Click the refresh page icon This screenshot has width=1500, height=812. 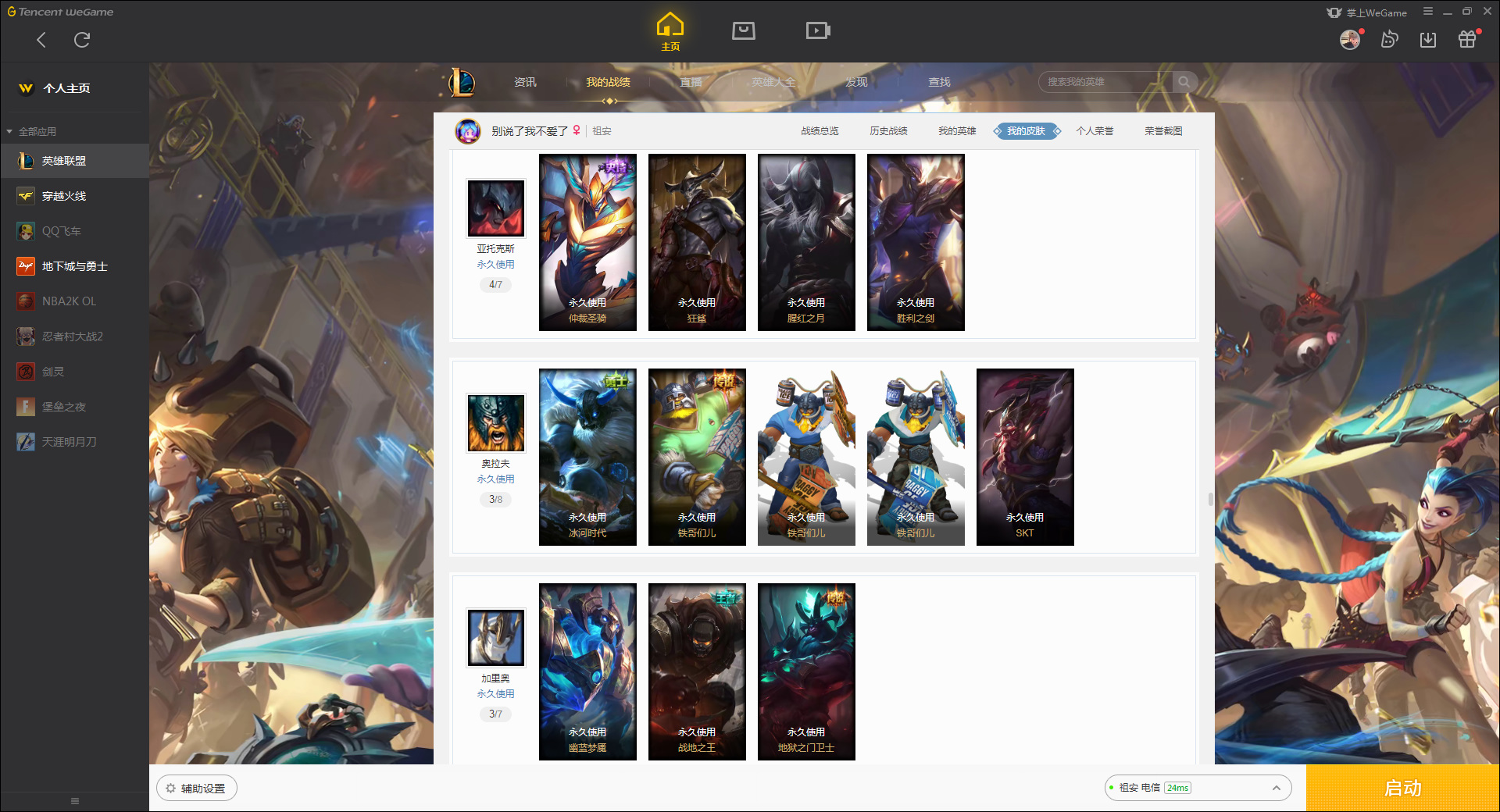[82, 40]
